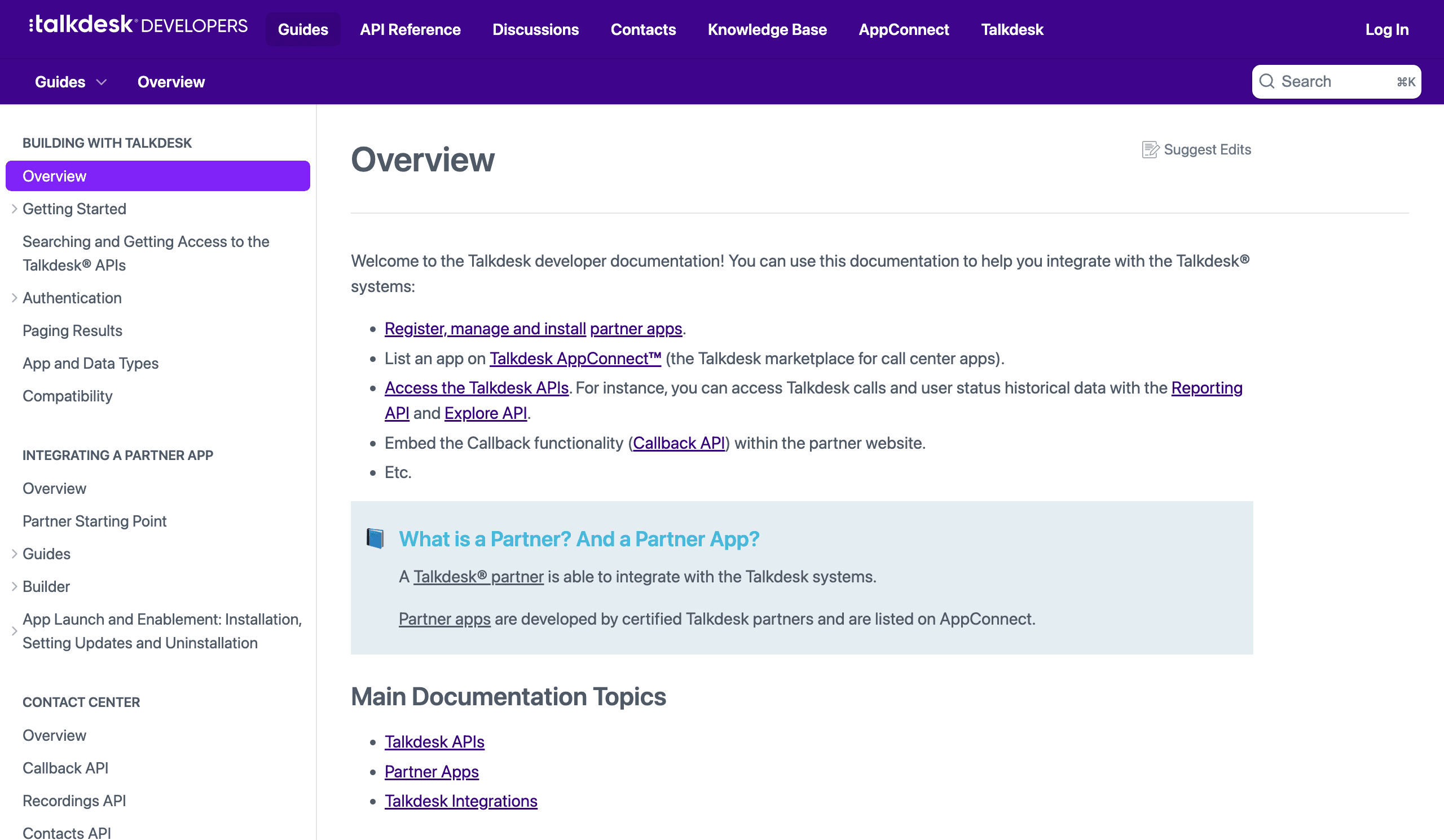Click Overview breadcrumb in subheader

(171, 82)
